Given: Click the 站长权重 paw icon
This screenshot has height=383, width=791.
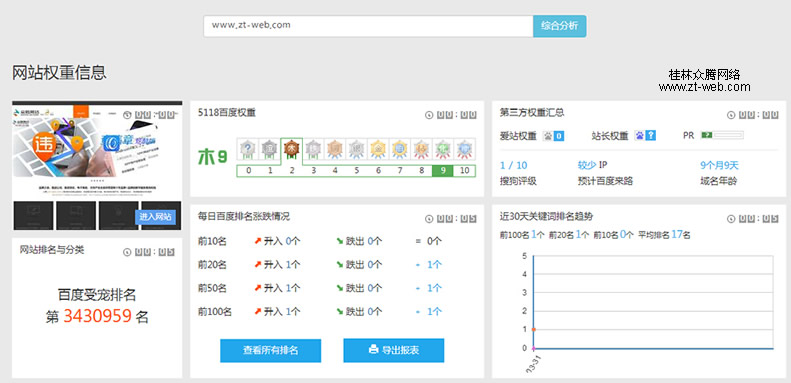Looking at the screenshot, I should (x=640, y=136).
